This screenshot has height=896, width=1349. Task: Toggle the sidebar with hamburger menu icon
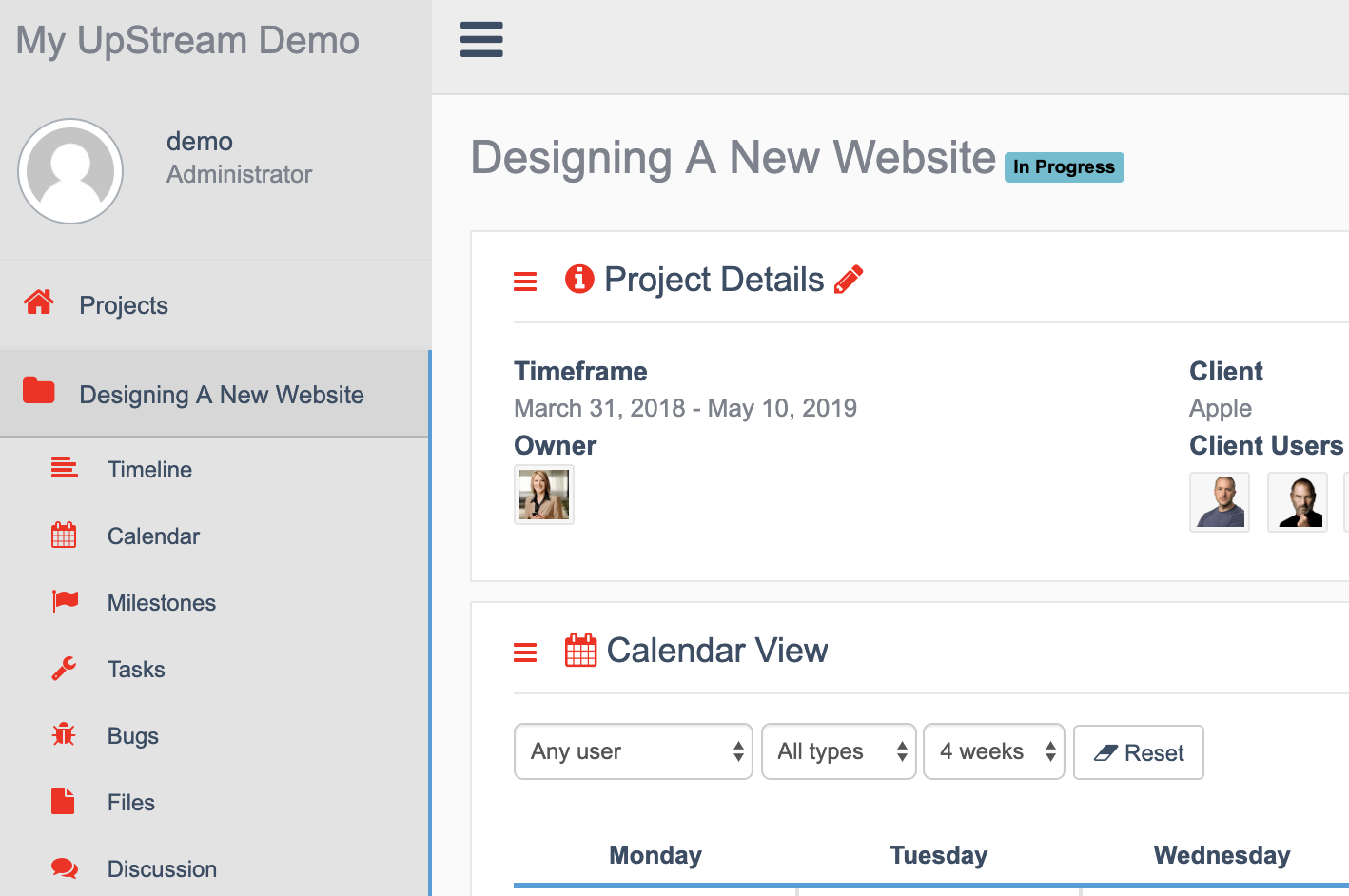(481, 40)
